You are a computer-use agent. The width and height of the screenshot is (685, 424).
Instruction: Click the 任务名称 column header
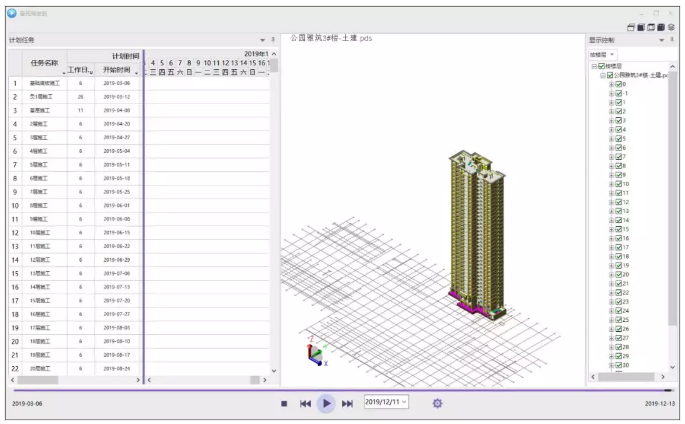click(45, 63)
